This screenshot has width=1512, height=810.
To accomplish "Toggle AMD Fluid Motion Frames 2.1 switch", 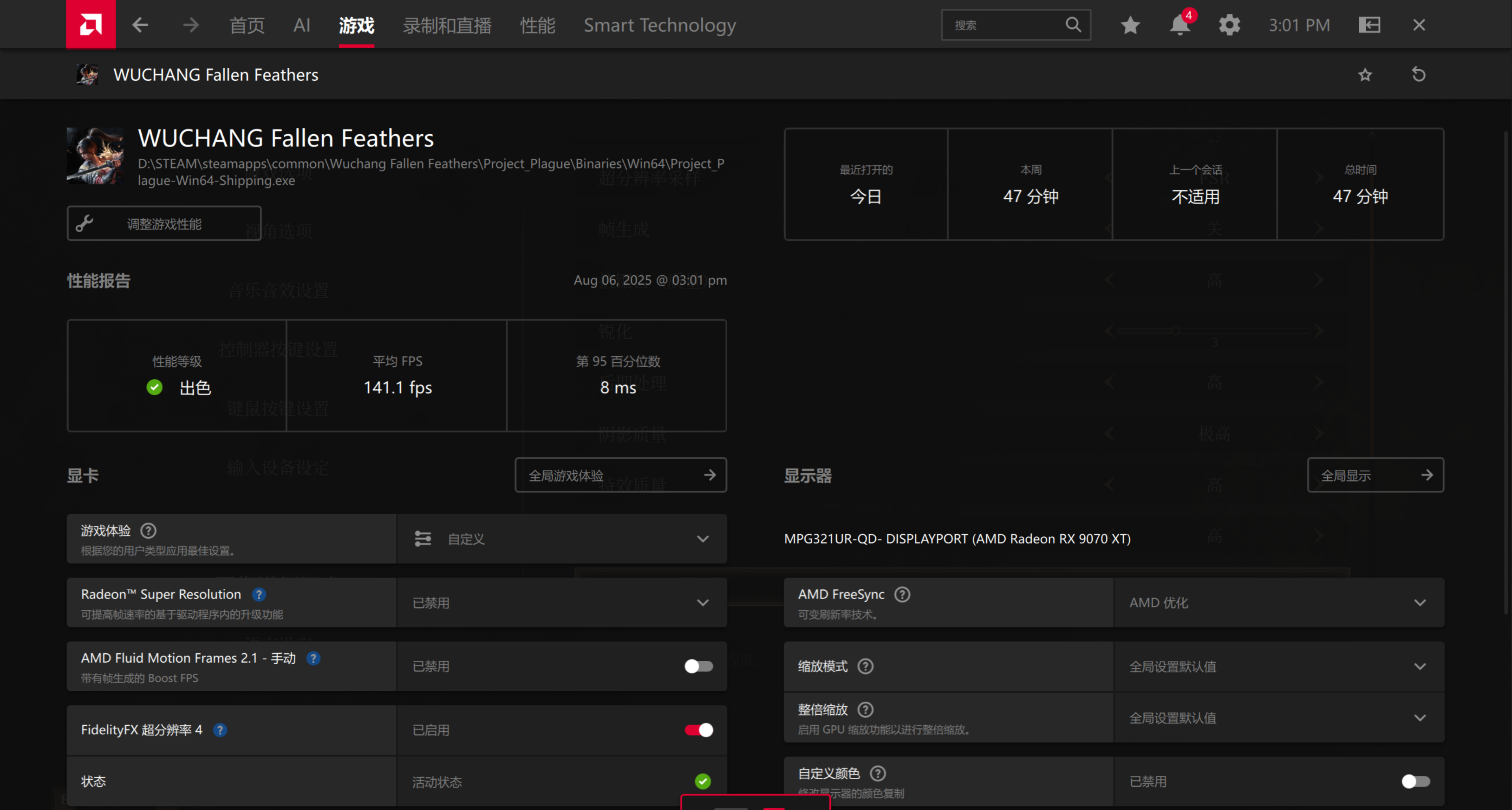I will click(699, 666).
